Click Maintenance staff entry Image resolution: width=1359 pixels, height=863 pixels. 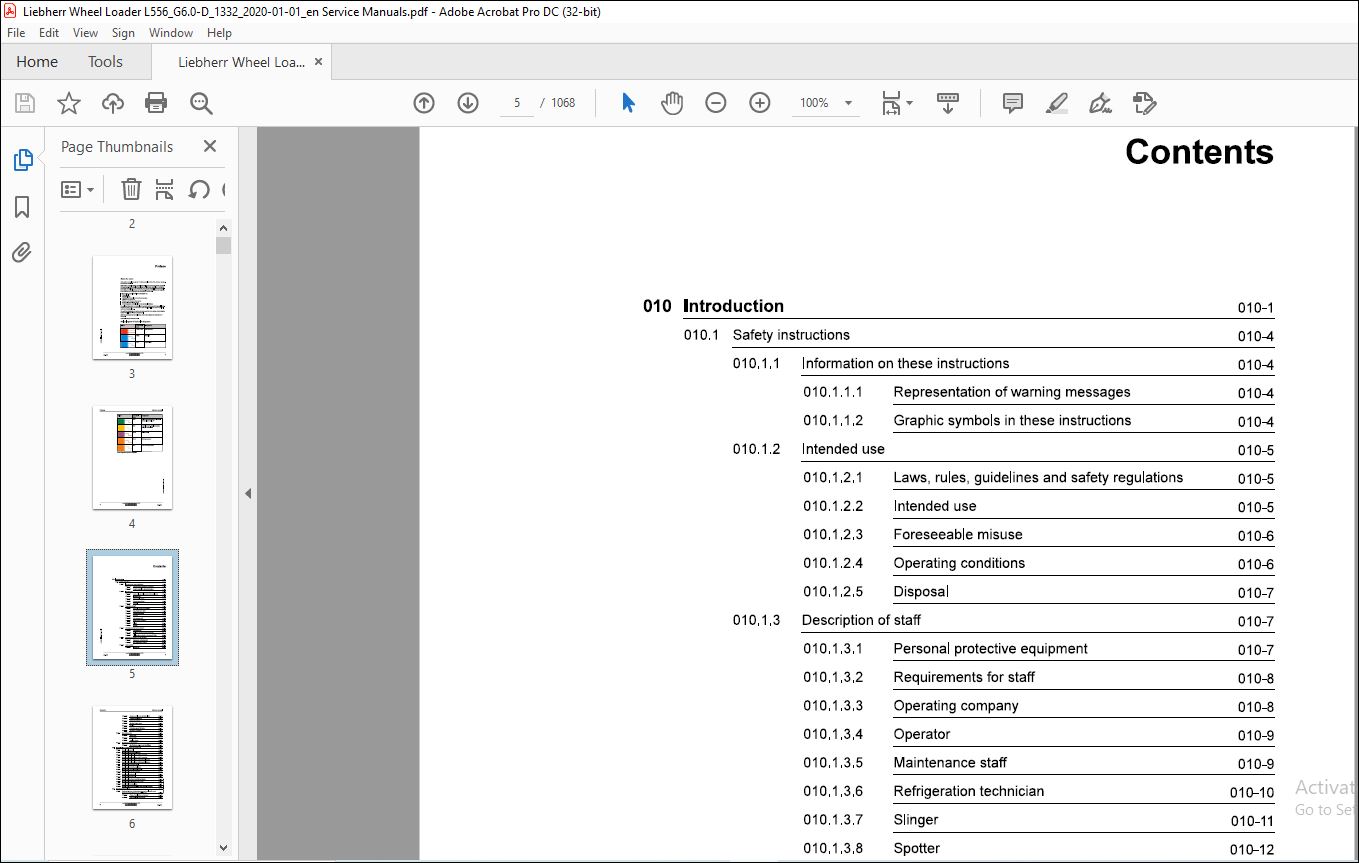click(x=950, y=763)
